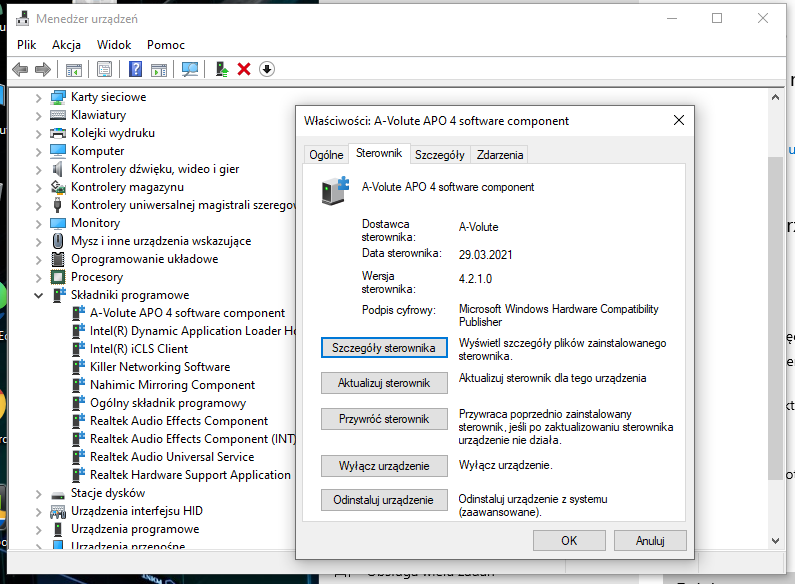The image size is (795, 584).
Task: Click the device tree scrollbar down arrow
Action: [775, 540]
